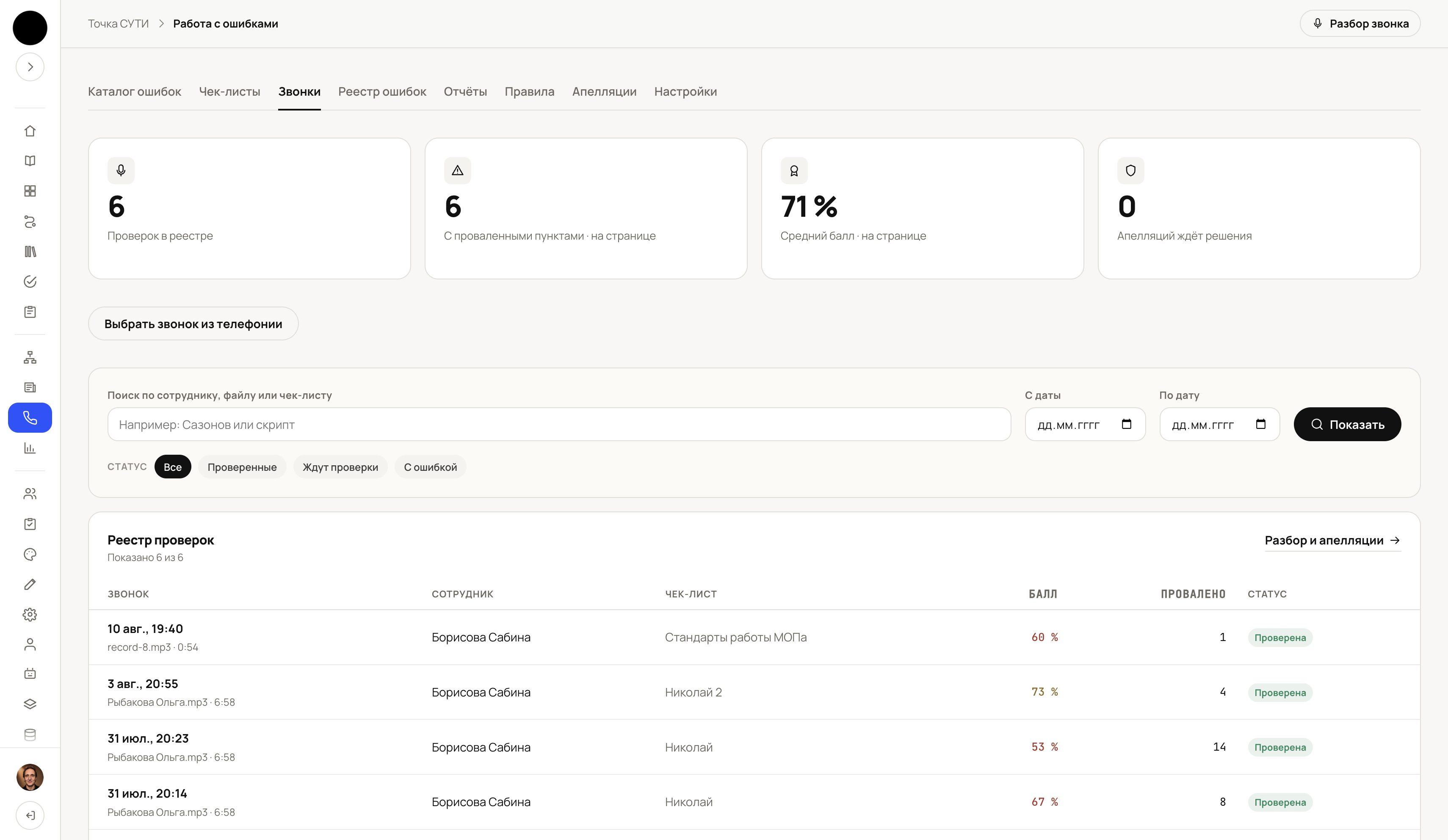Click the logout arrow icon at the sidebar bottom
The width and height of the screenshot is (1448, 840).
pyautogui.click(x=30, y=815)
